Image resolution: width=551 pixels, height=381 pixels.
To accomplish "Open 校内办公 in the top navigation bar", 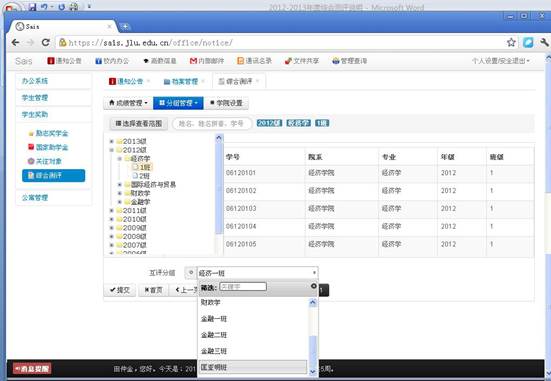I will [x=112, y=61].
